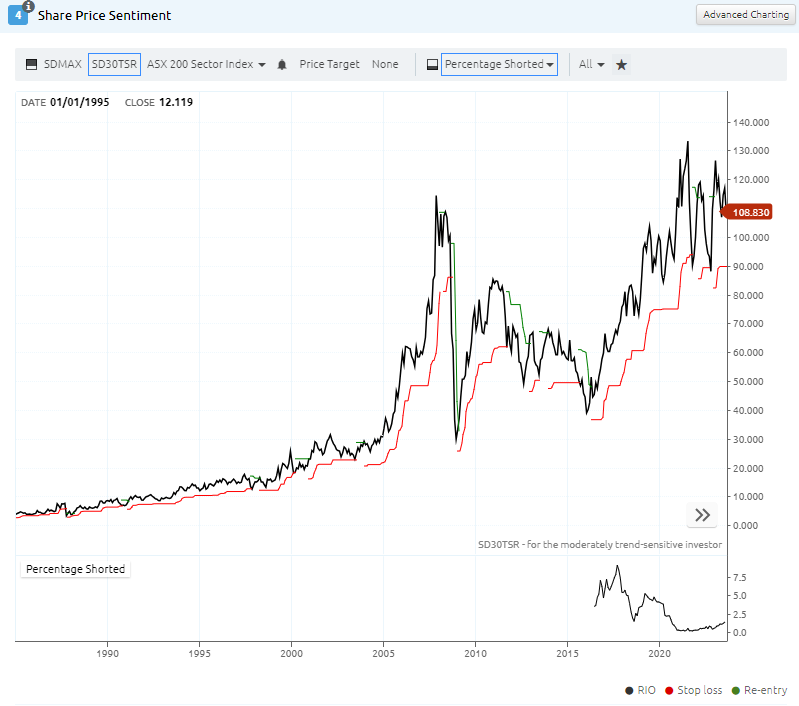Toggle the Re-entry legend entry
Viewport: 799px width, 706px height.
click(759, 690)
